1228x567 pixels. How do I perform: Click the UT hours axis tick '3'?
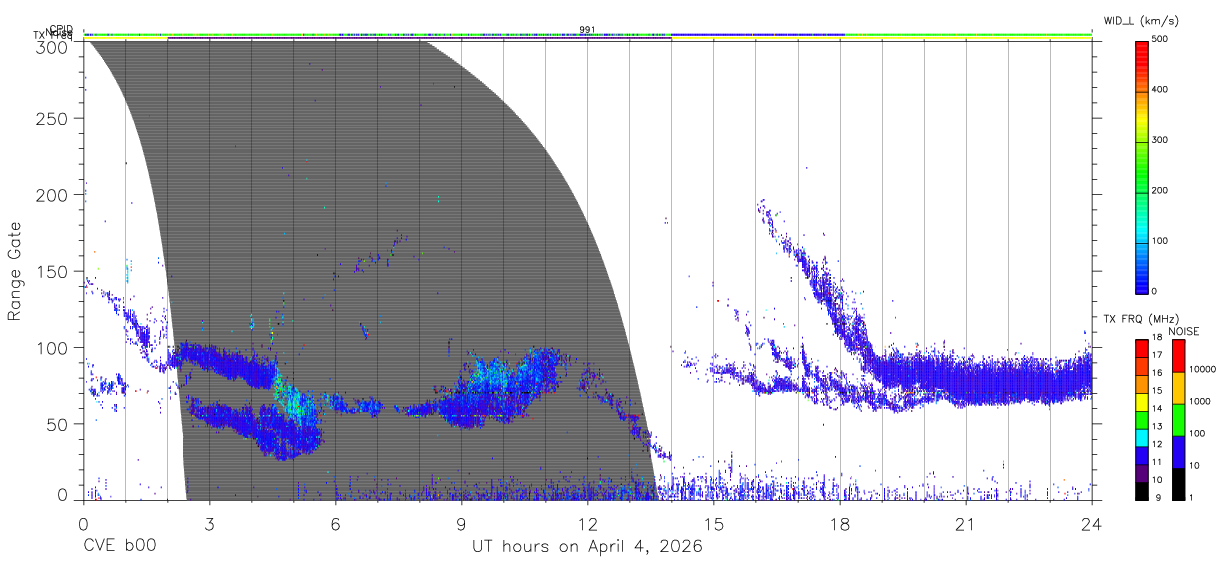(209, 524)
